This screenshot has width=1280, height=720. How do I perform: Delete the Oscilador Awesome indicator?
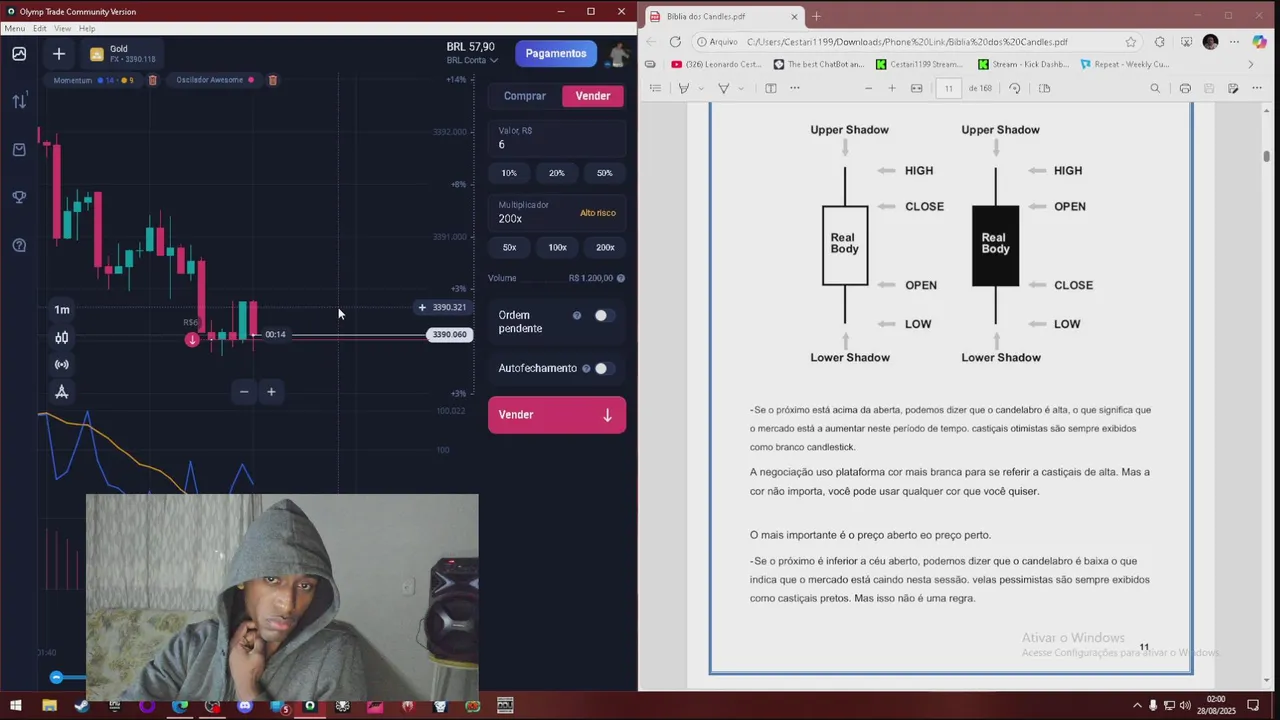pos(272,80)
